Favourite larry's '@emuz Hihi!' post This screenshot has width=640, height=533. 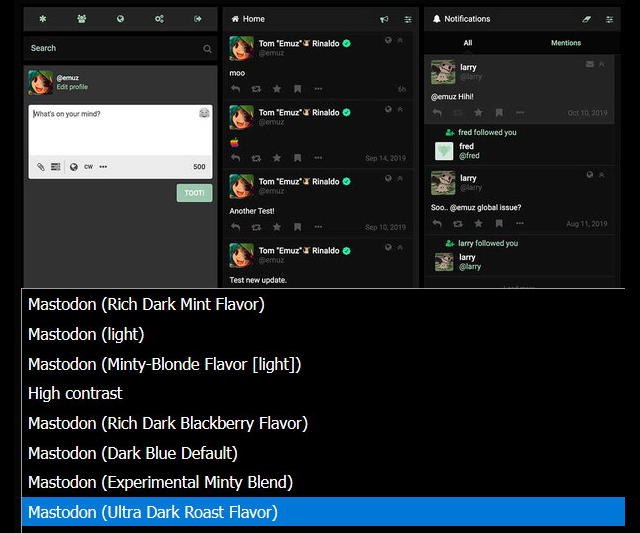[478, 112]
